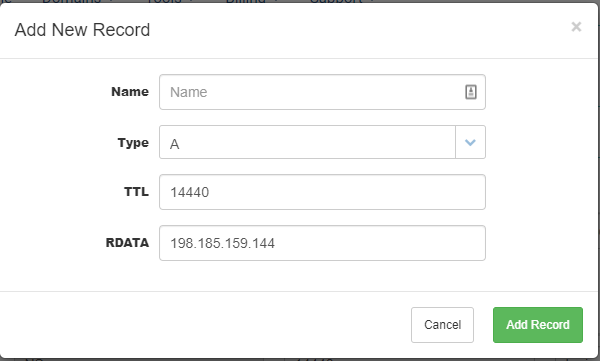Click the autofill contact icon in Name field

click(x=471, y=92)
